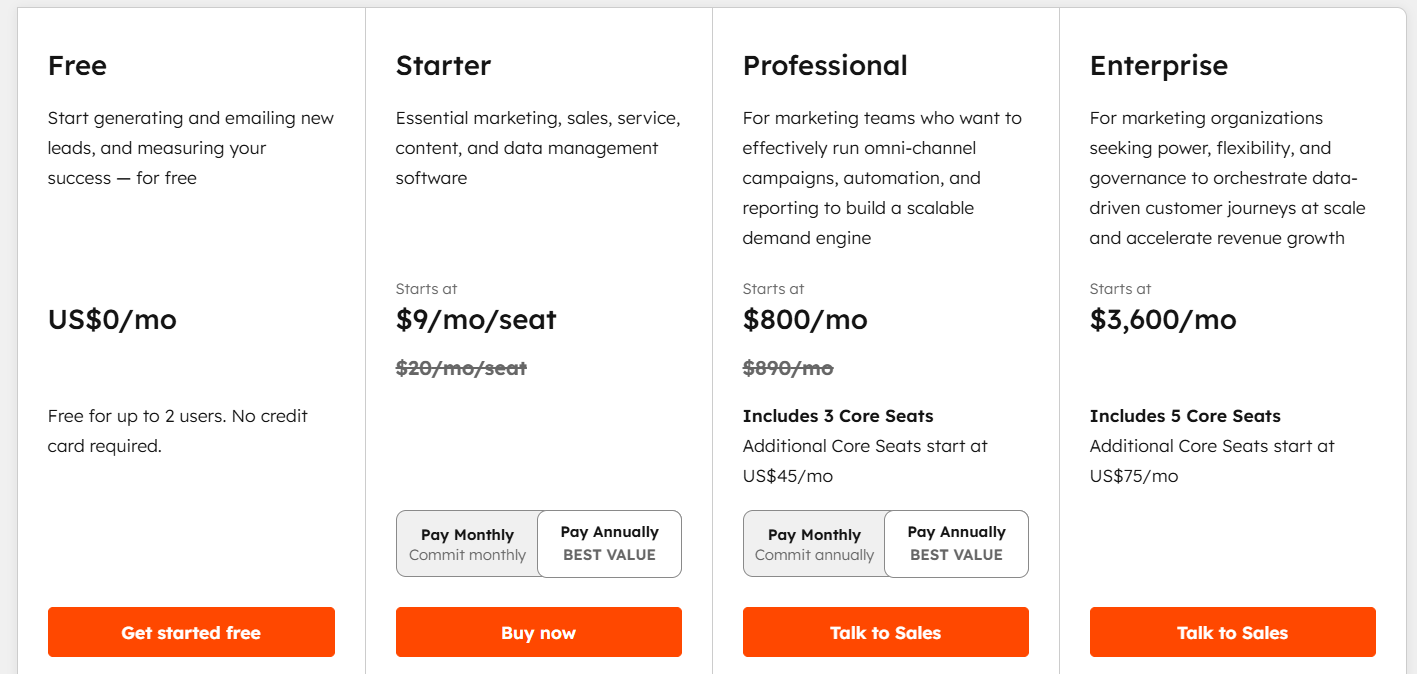Click the Free plan heading

click(x=76, y=66)
